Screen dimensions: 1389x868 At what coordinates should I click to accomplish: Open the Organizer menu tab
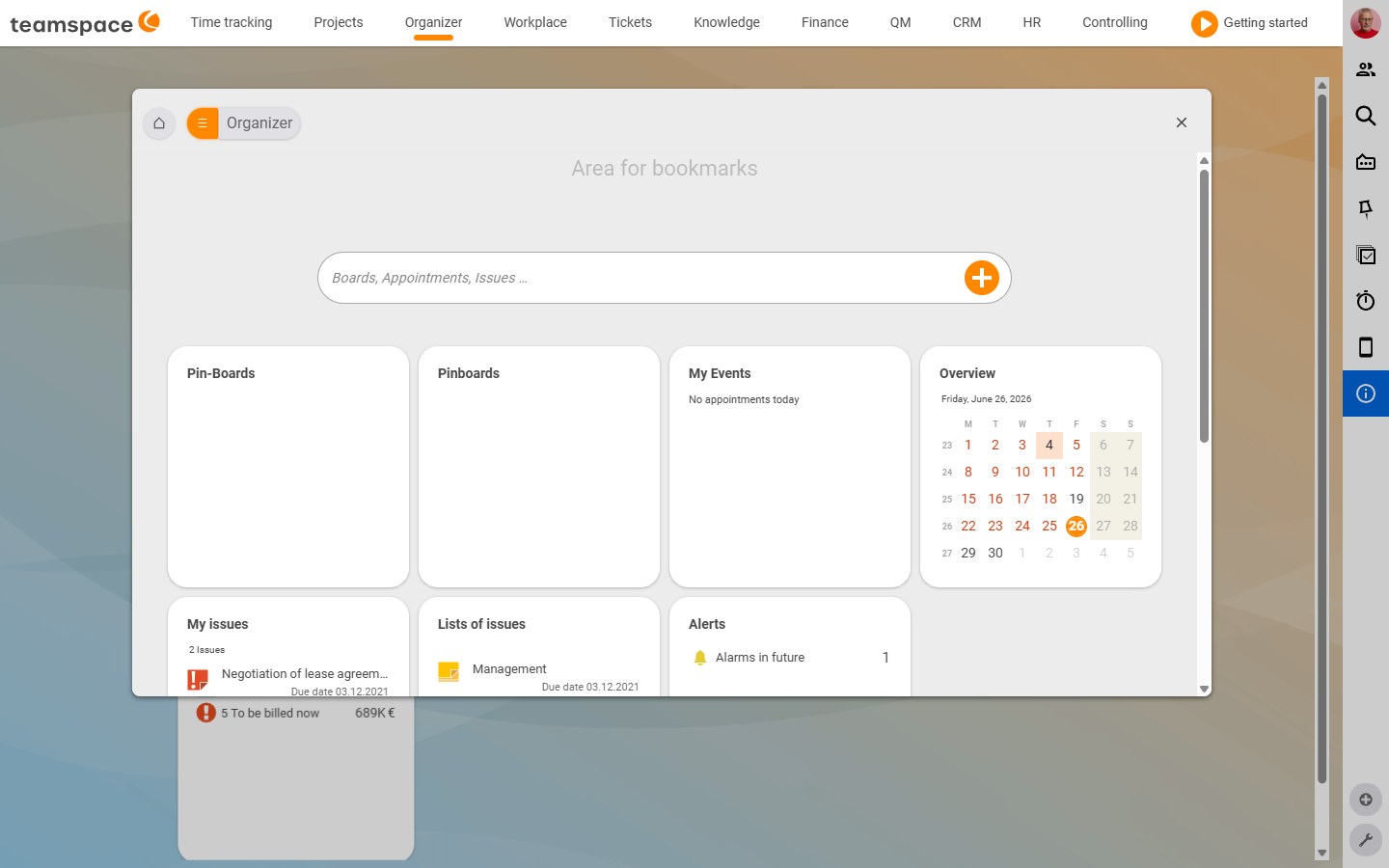(433, 22)
